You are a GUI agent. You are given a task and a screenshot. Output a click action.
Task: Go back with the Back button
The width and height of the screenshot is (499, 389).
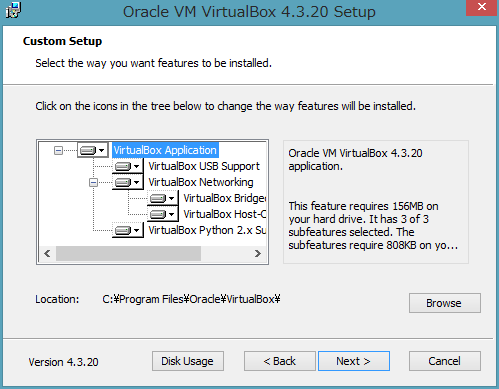click(x=279, y=361)
